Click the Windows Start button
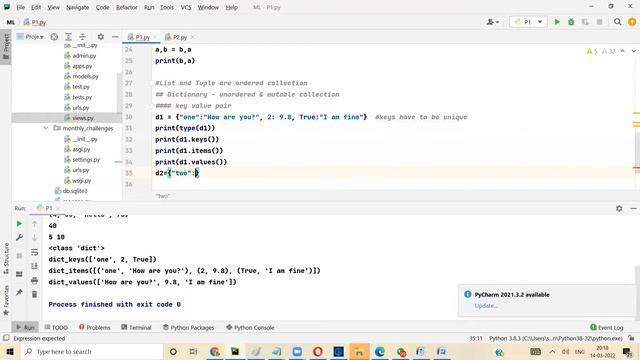 click(x=10, y=351)
